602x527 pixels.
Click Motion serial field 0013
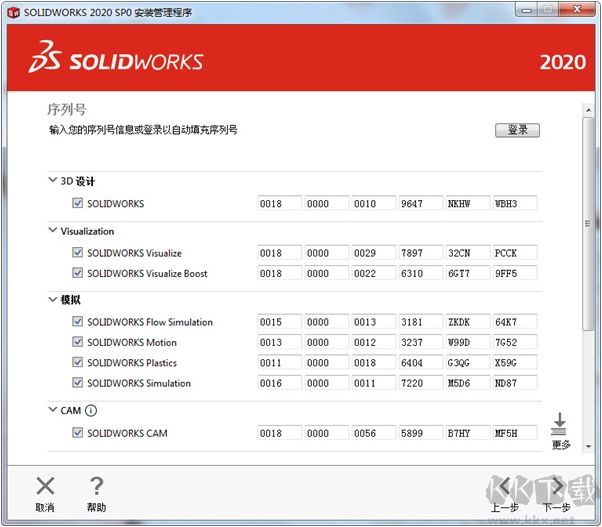[279, 342]
